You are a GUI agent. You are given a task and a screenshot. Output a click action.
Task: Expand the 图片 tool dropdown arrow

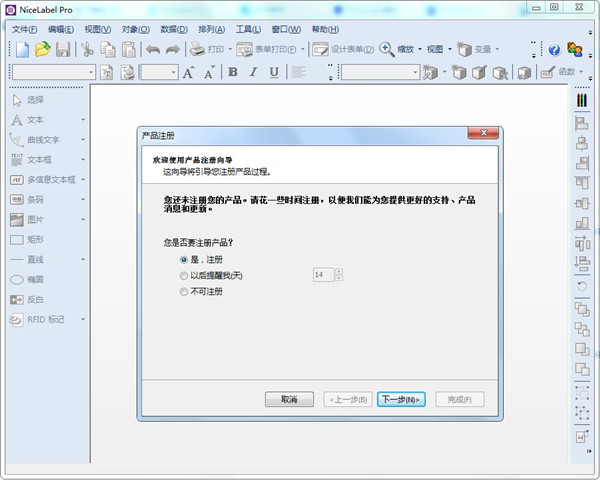pyautogui.click(x=83, y=220)
